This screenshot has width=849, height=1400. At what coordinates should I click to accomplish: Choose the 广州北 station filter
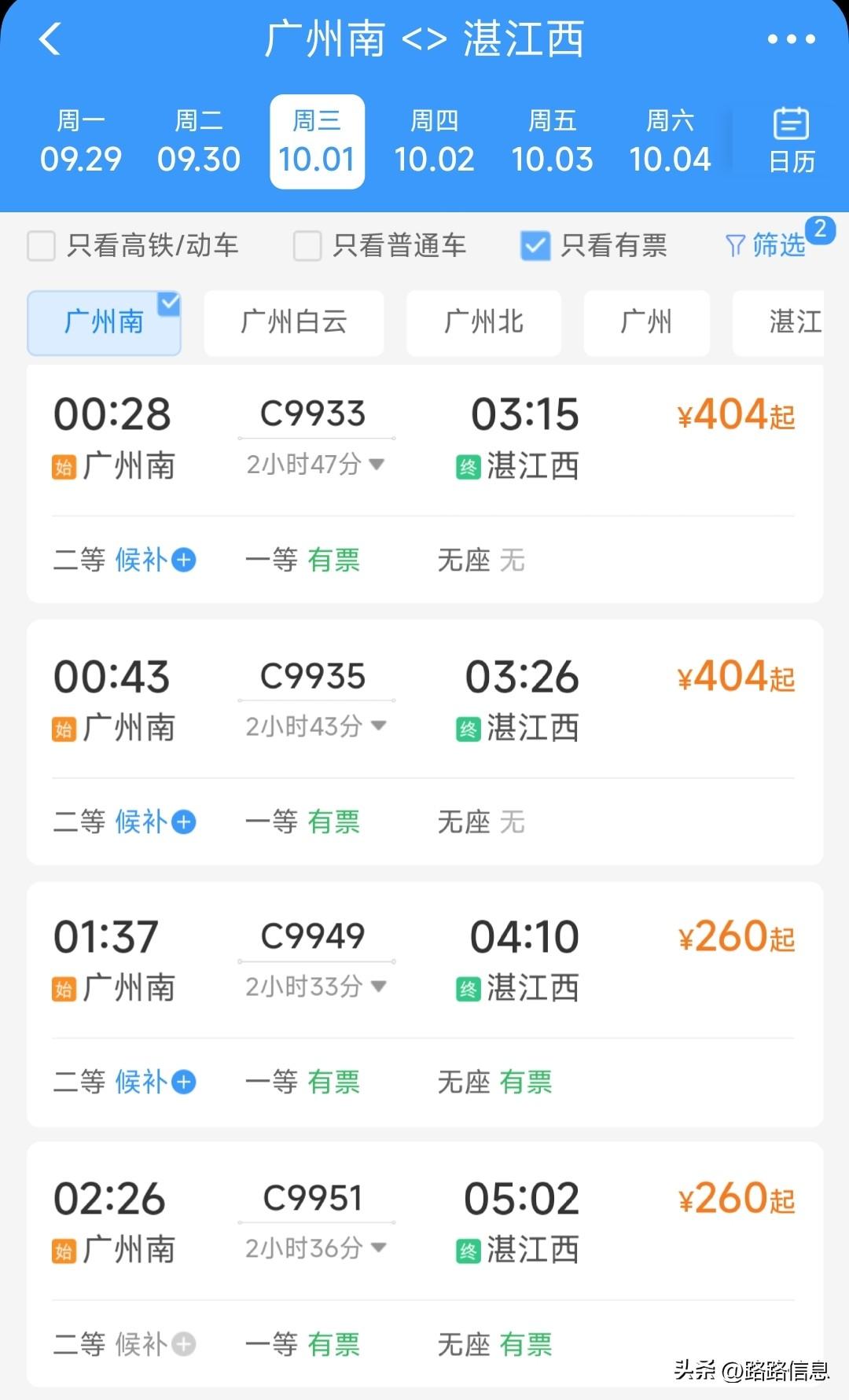coord(483,323)
